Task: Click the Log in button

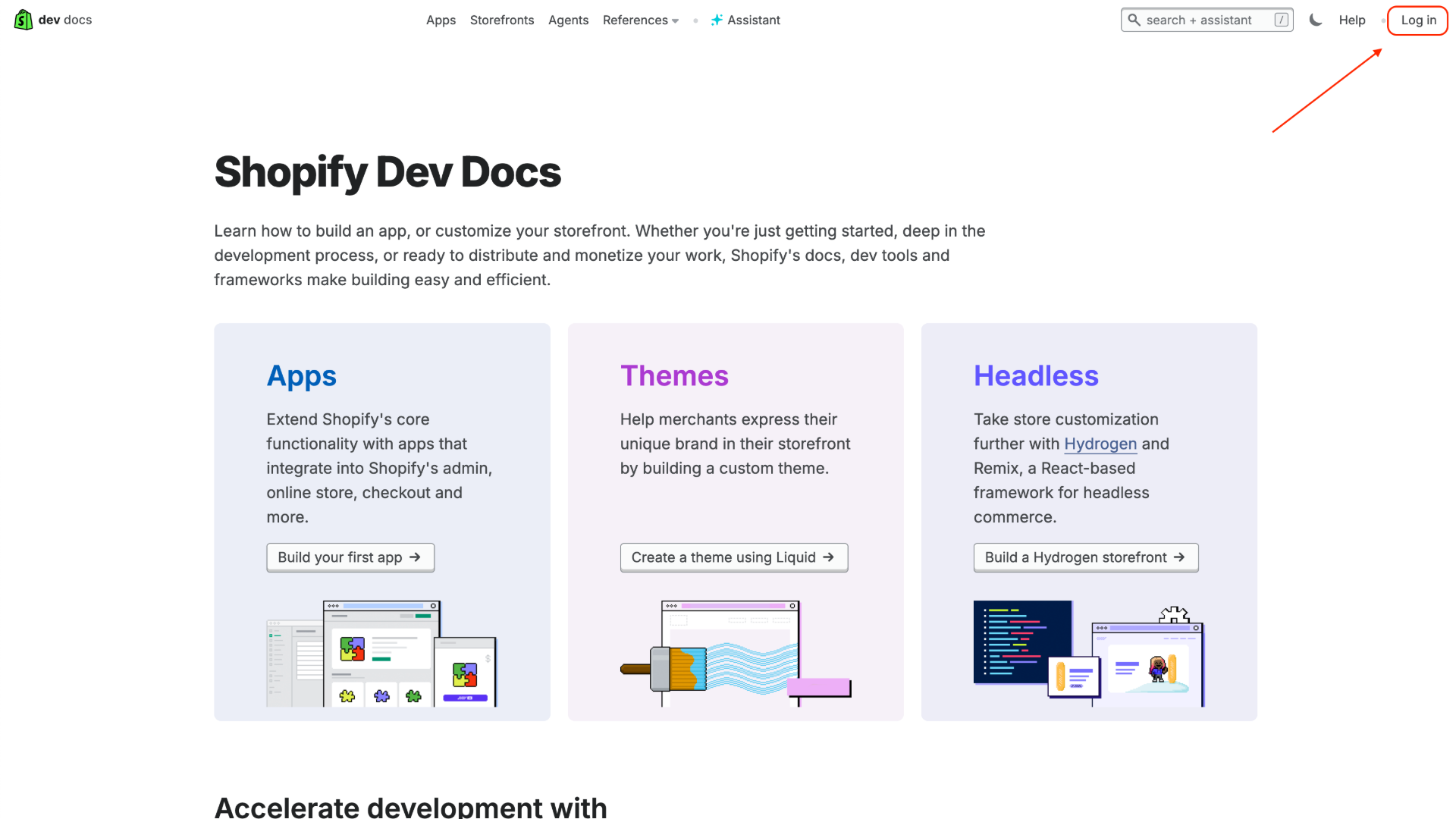Action: (1418, 20)
